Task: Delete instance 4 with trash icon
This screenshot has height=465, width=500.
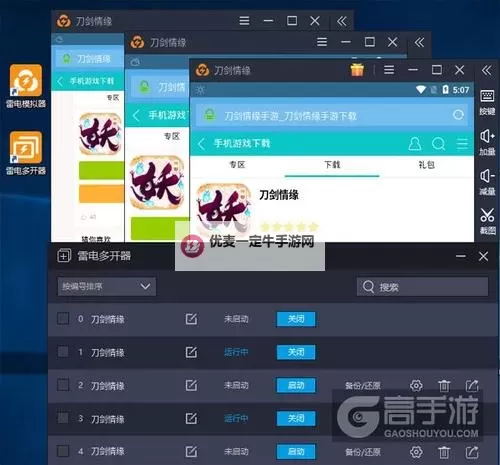Action: (444, 452)
